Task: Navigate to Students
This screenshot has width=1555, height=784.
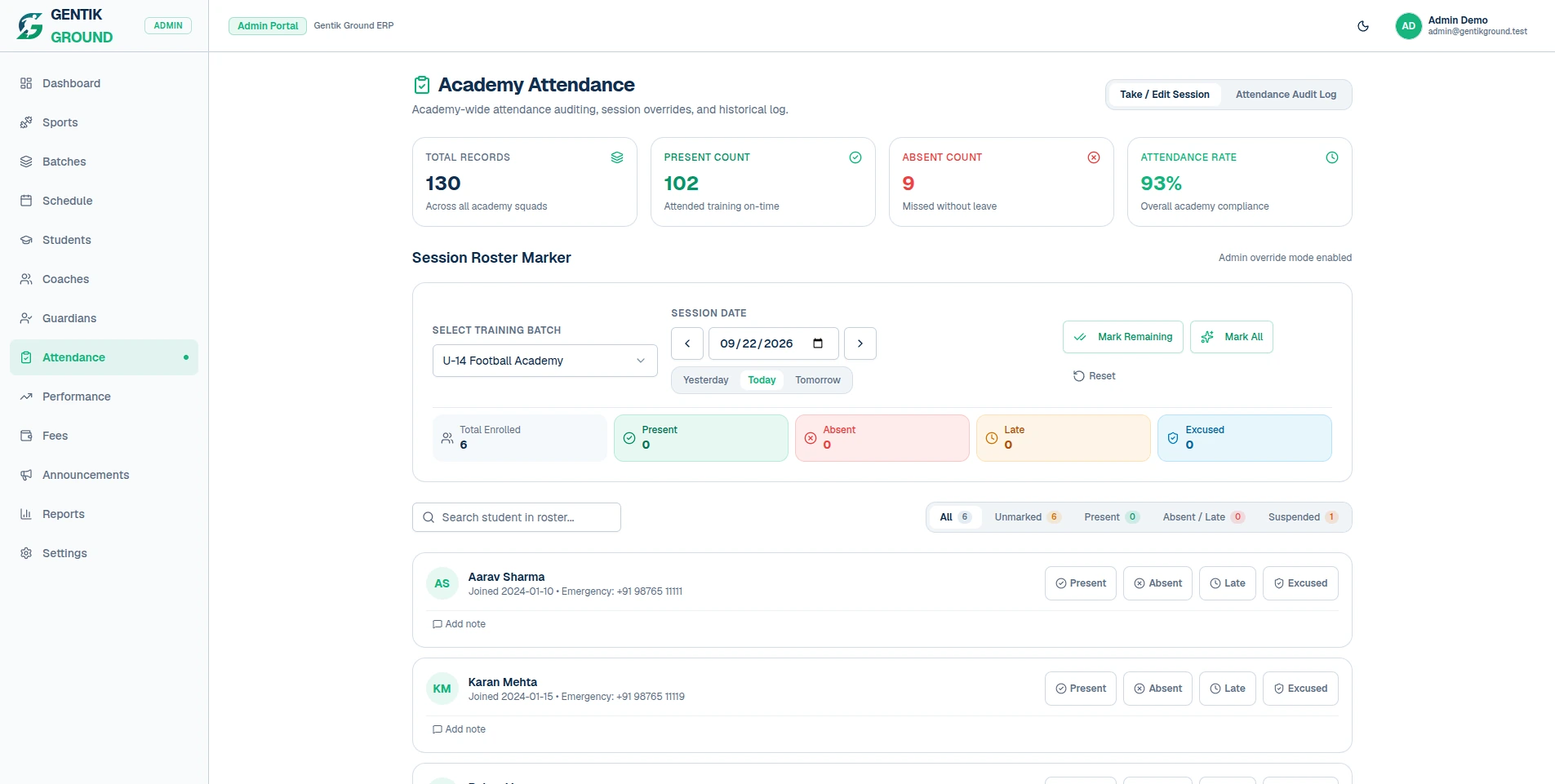Action: [x=104, y=240]
